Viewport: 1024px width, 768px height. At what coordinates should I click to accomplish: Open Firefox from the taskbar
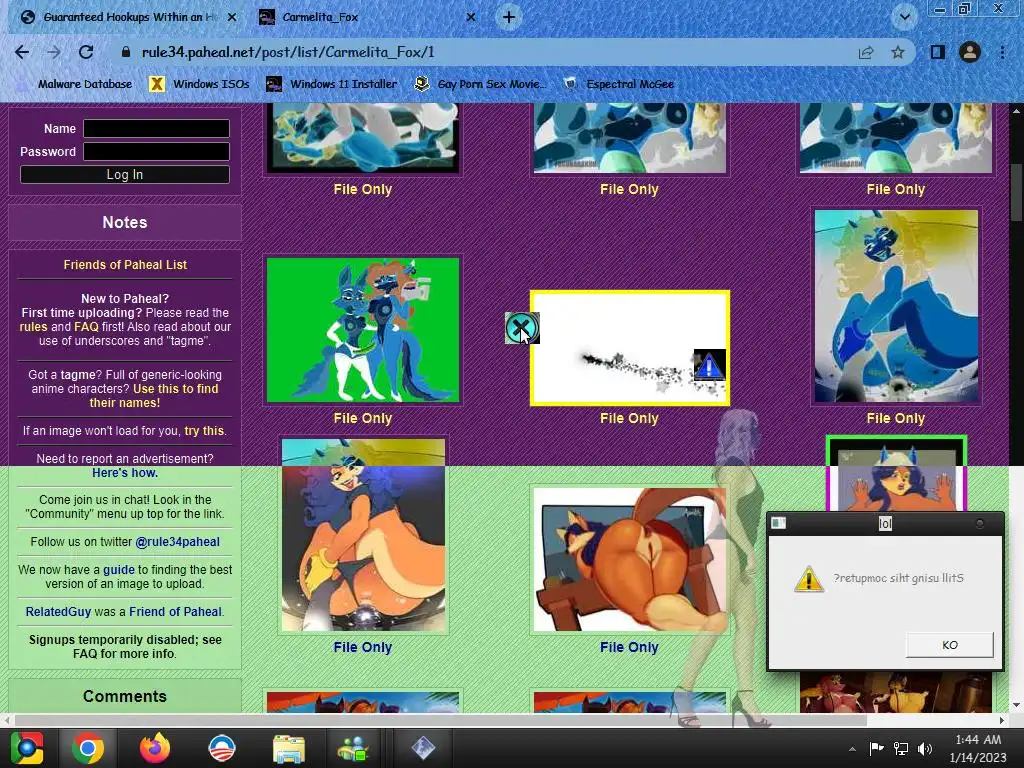point(155,748)
